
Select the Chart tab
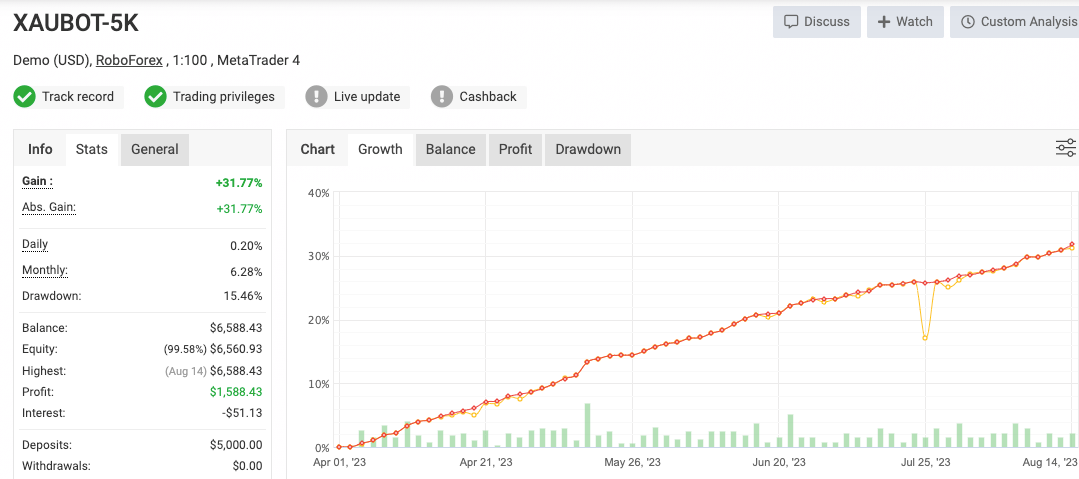coord(318,149)
